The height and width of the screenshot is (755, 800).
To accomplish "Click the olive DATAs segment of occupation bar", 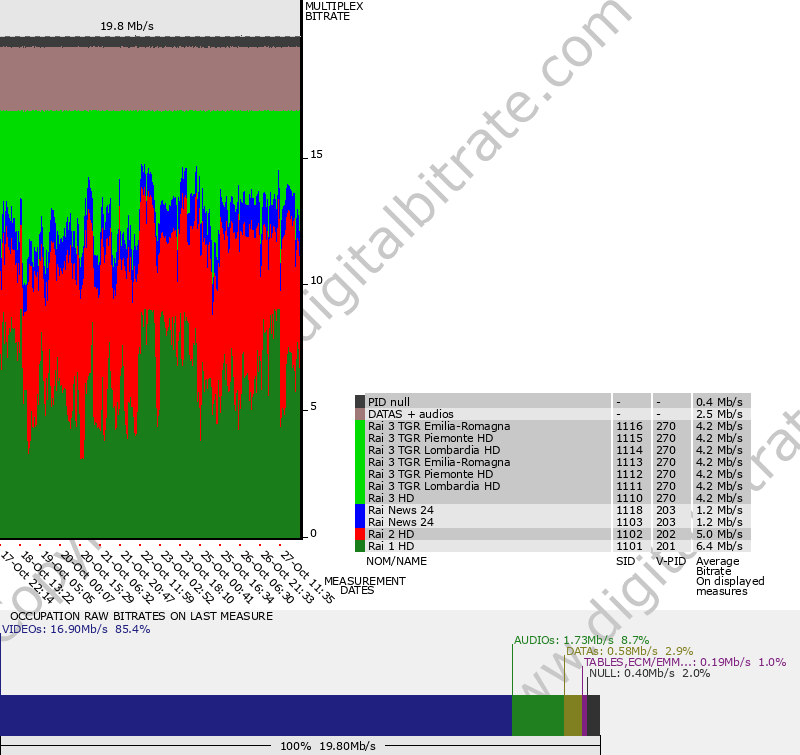I will coord(572,716).
